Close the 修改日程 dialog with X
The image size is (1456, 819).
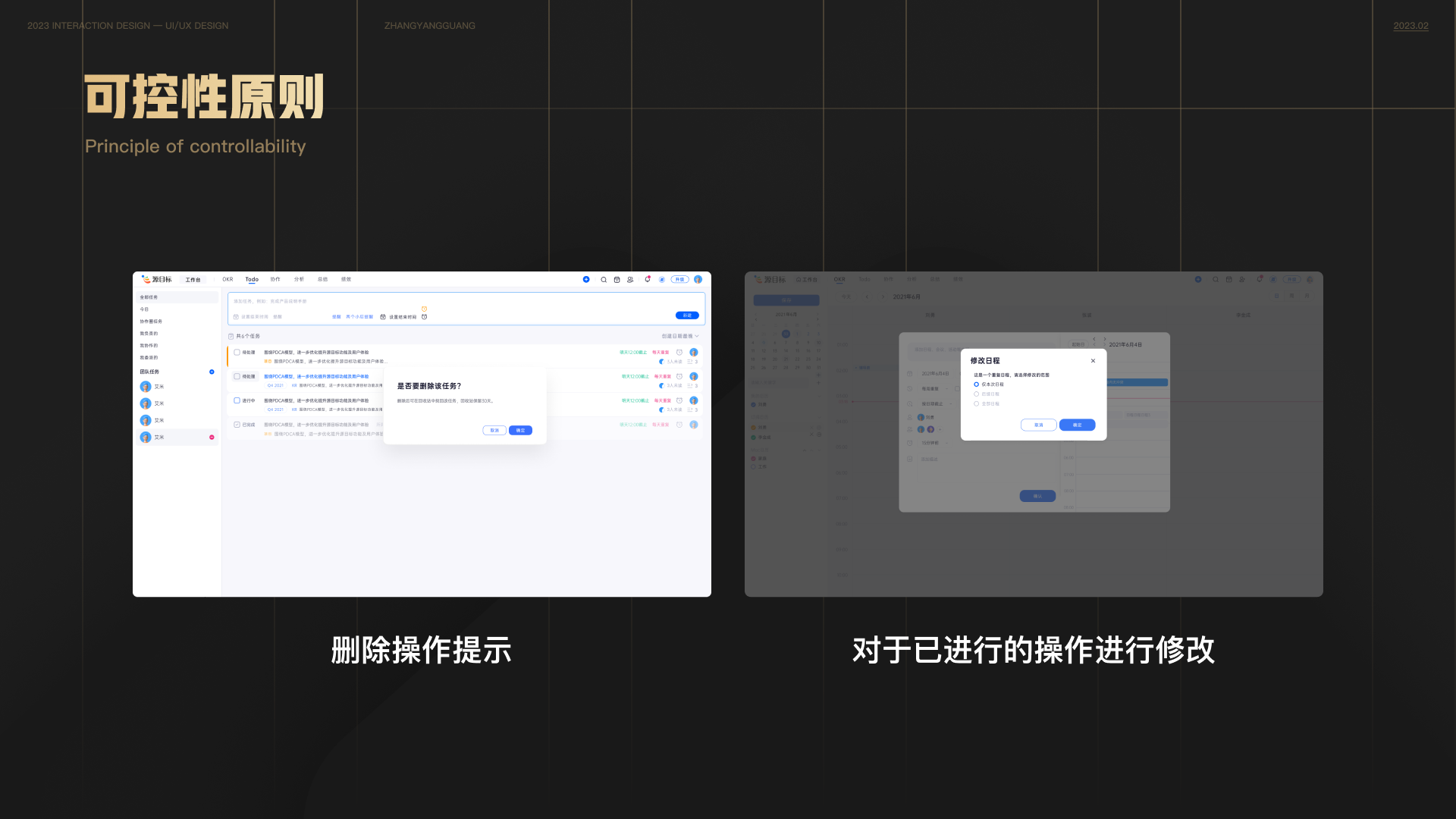(x=1093, y=361)
